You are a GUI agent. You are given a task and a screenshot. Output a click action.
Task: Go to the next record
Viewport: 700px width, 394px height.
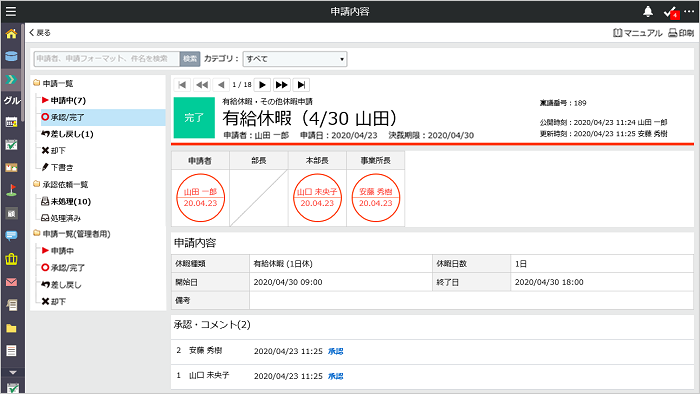tap(262, 85)
